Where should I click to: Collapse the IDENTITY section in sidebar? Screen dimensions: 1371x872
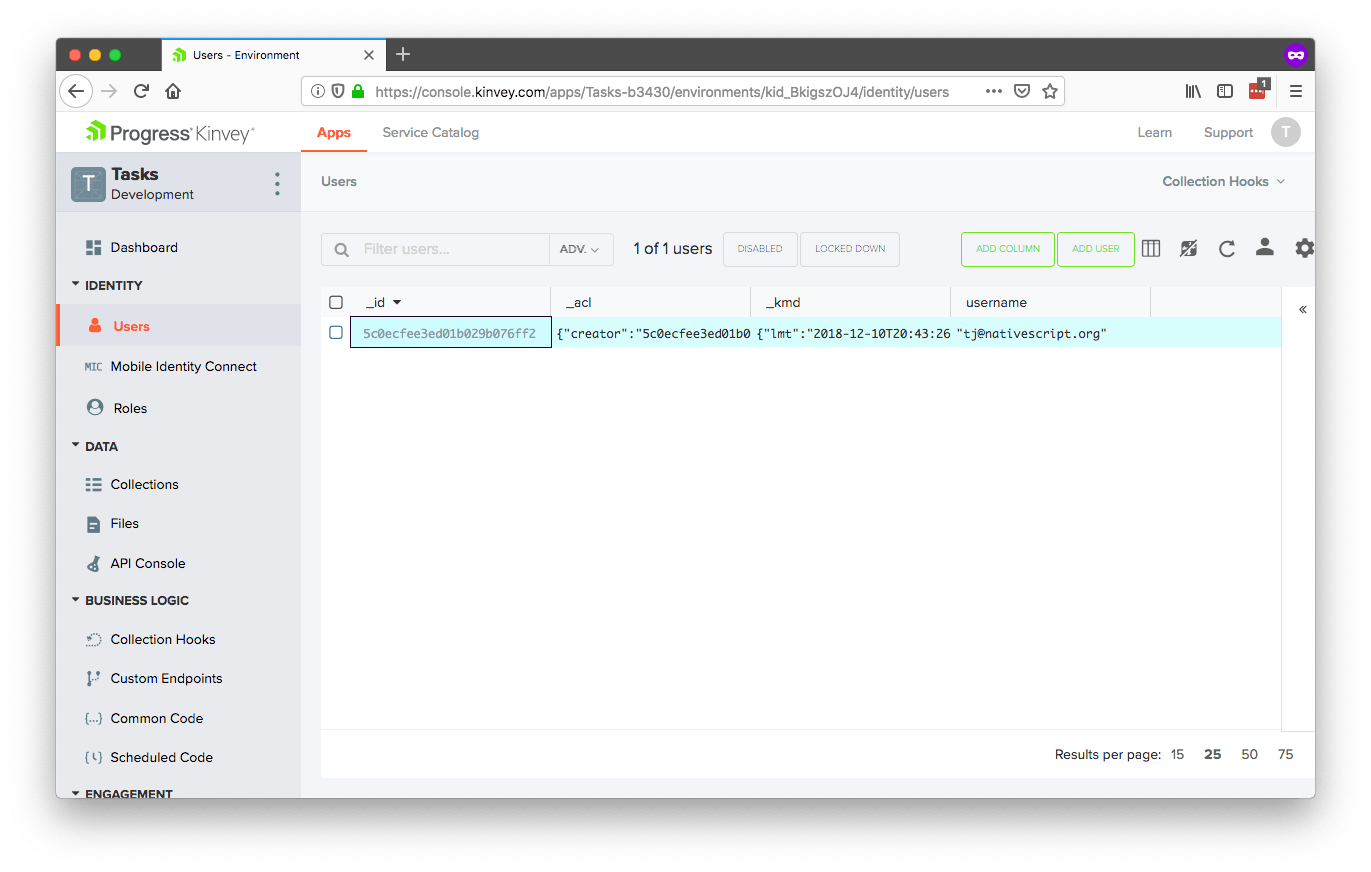(76, 285)
